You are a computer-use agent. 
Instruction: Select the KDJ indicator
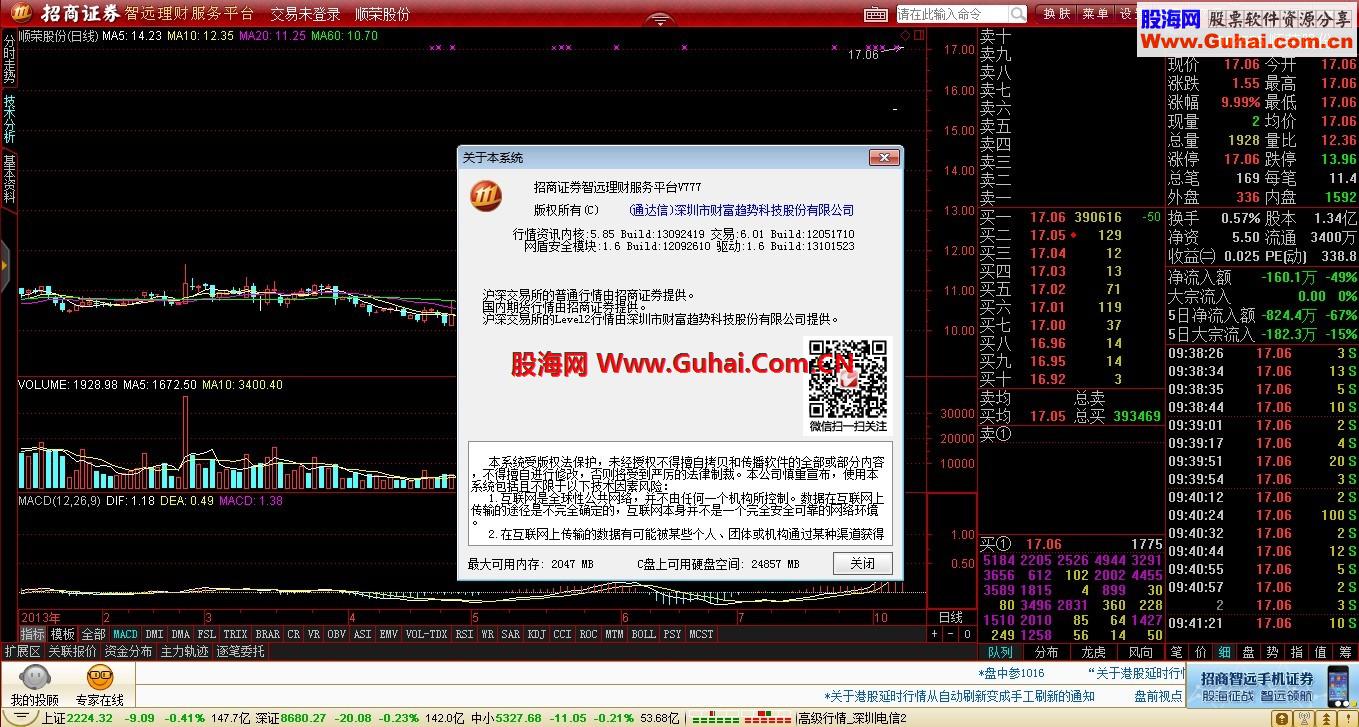[536, 634]
